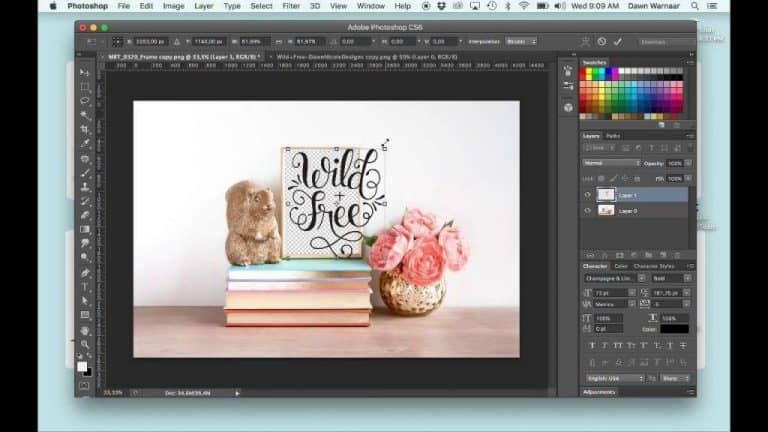Select the Path Selection tool

click(x=85, y=301)
